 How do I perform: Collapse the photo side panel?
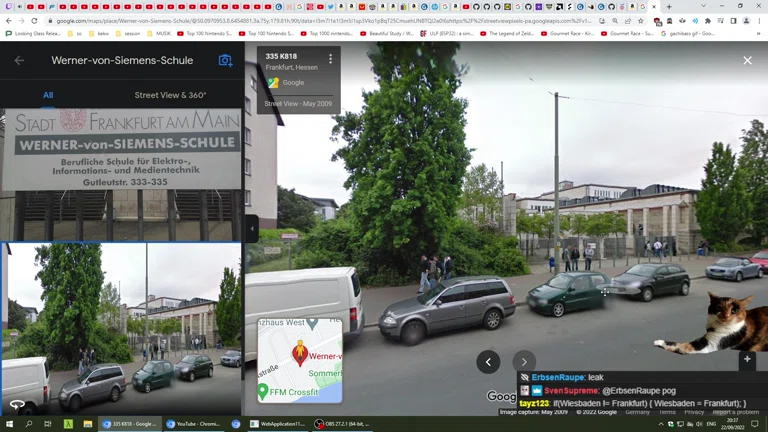251,229
